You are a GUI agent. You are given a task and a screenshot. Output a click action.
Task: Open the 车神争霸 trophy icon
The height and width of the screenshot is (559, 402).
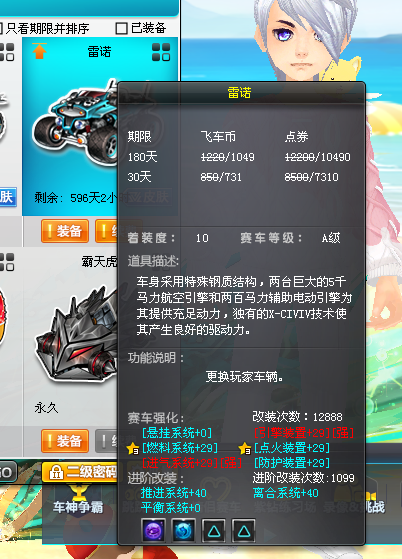pyautogui.click(x=78, y=492)
